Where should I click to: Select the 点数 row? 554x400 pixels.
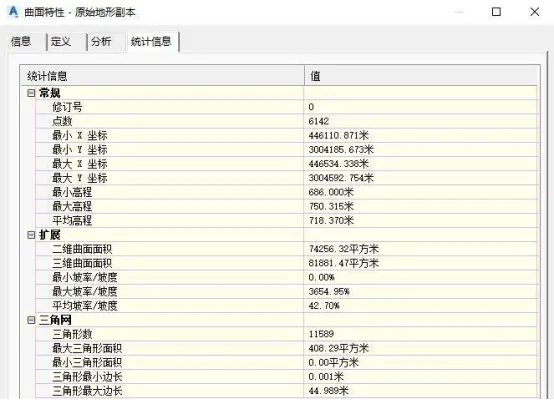pyautogui.click(x=286, y=121)
